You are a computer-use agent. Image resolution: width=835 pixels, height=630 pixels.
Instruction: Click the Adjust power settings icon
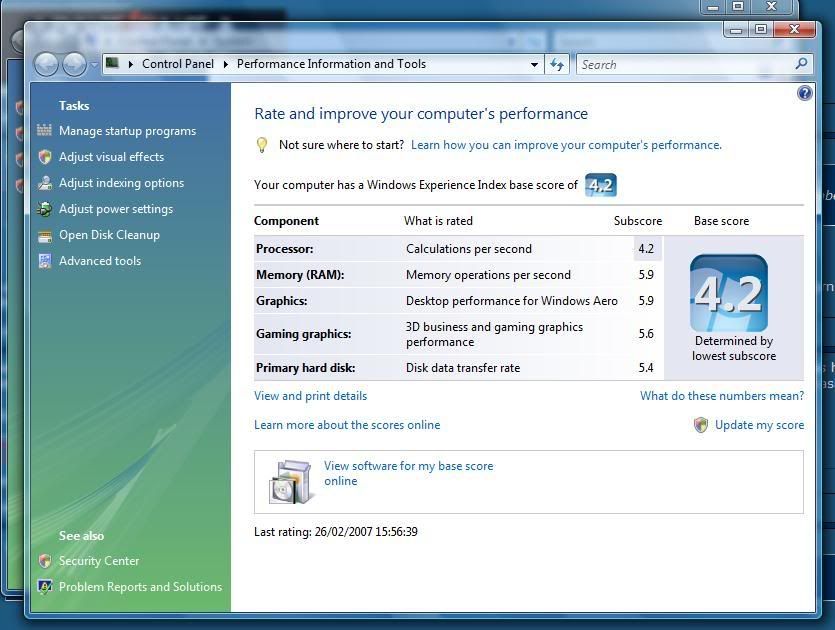click(44, 209)
